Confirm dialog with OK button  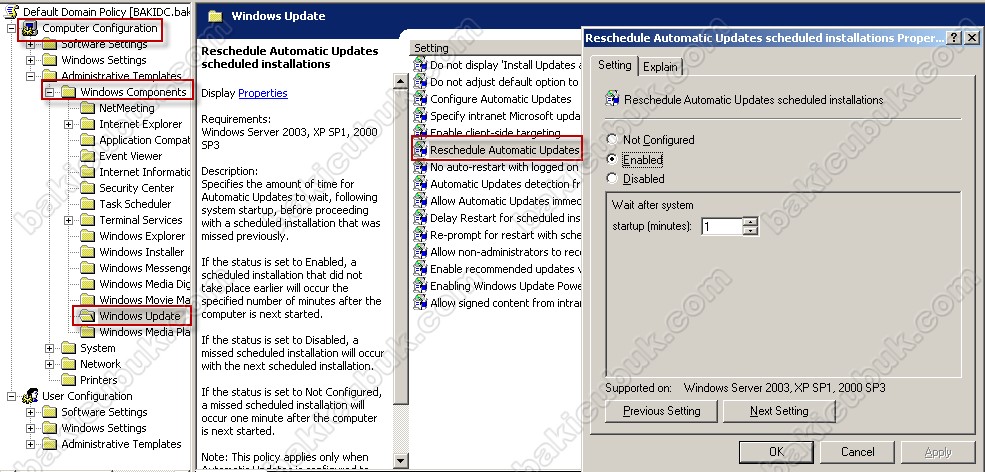pos(776,452)
